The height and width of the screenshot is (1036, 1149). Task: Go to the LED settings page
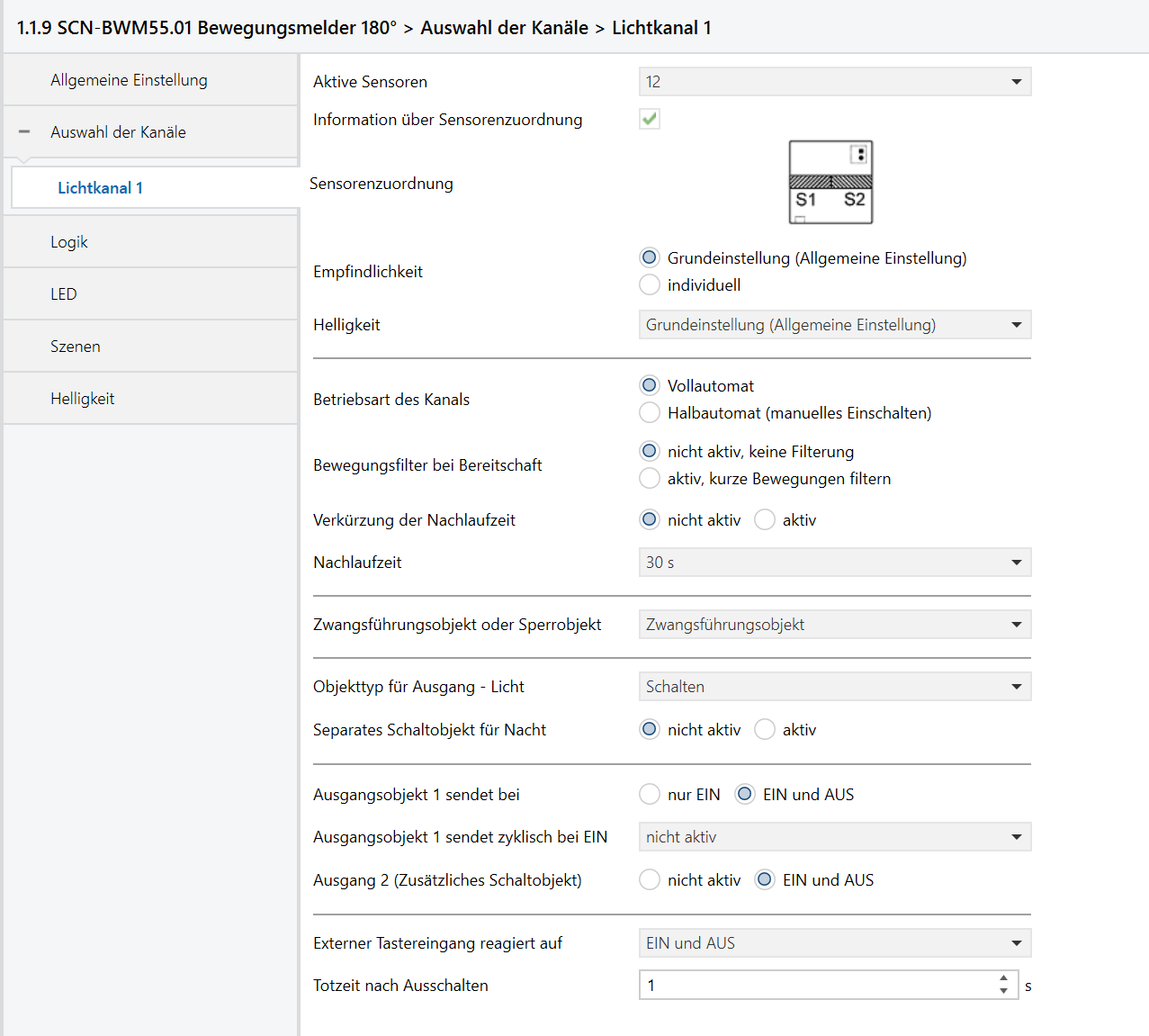click(x=64, y=294)
